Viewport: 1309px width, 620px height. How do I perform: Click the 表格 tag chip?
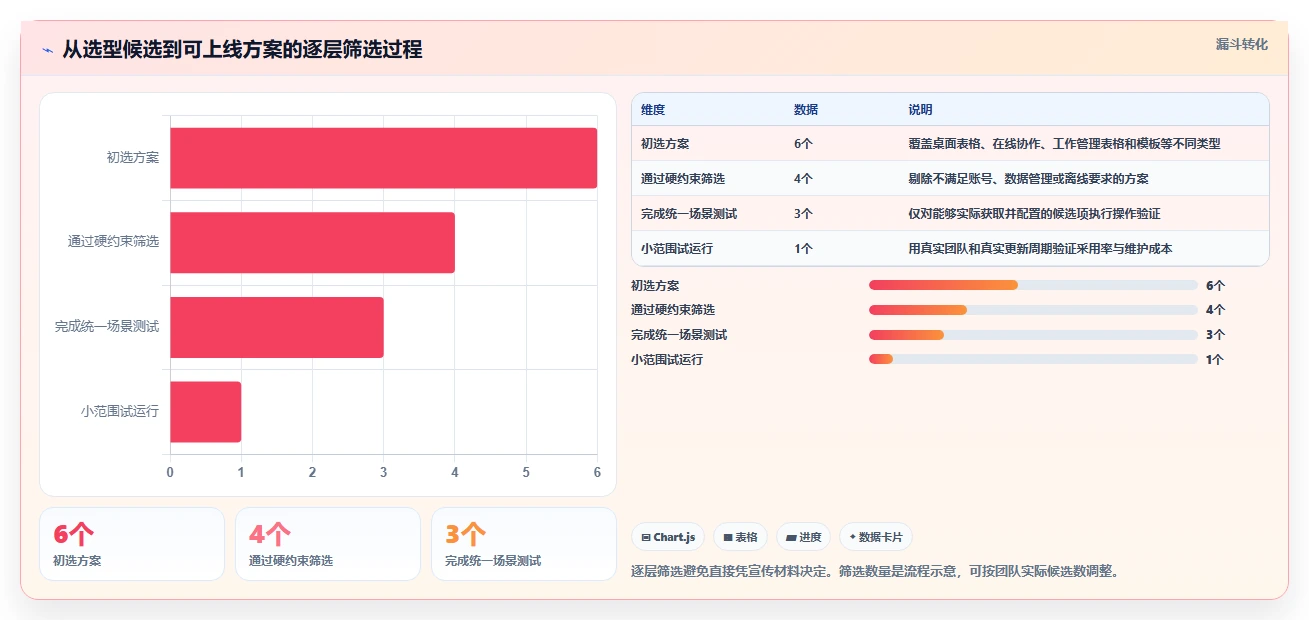coord(740,537)
